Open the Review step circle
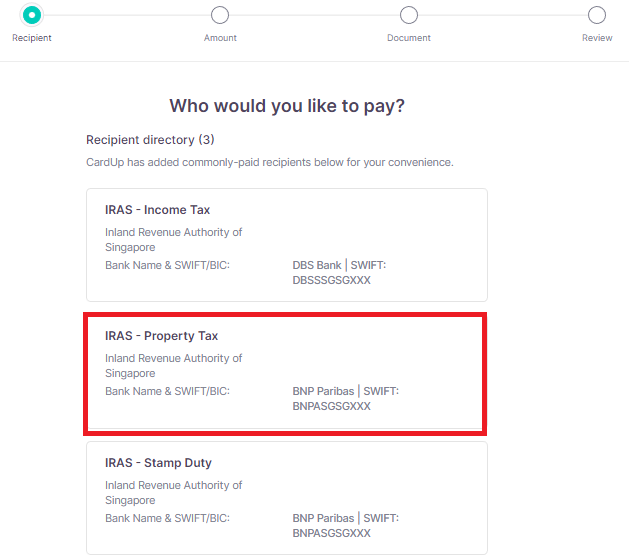This screenshot has height=559, width=630. click(597, 14)
